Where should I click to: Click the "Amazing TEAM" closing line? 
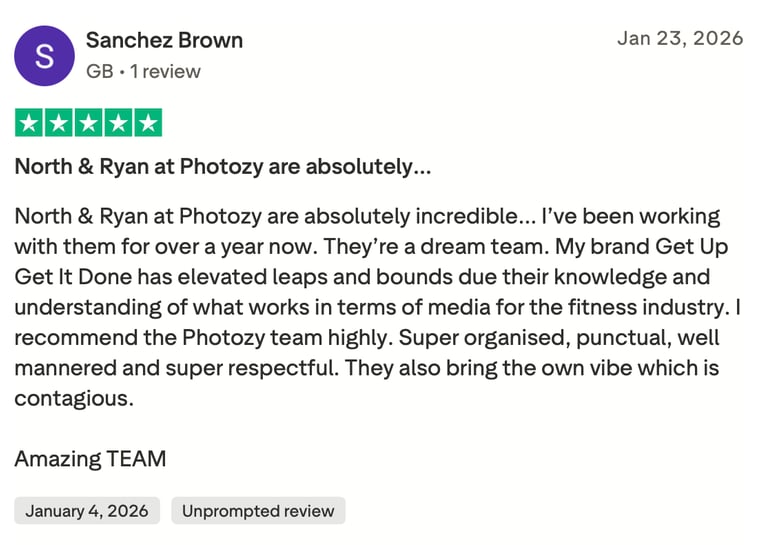click(90, 459)
